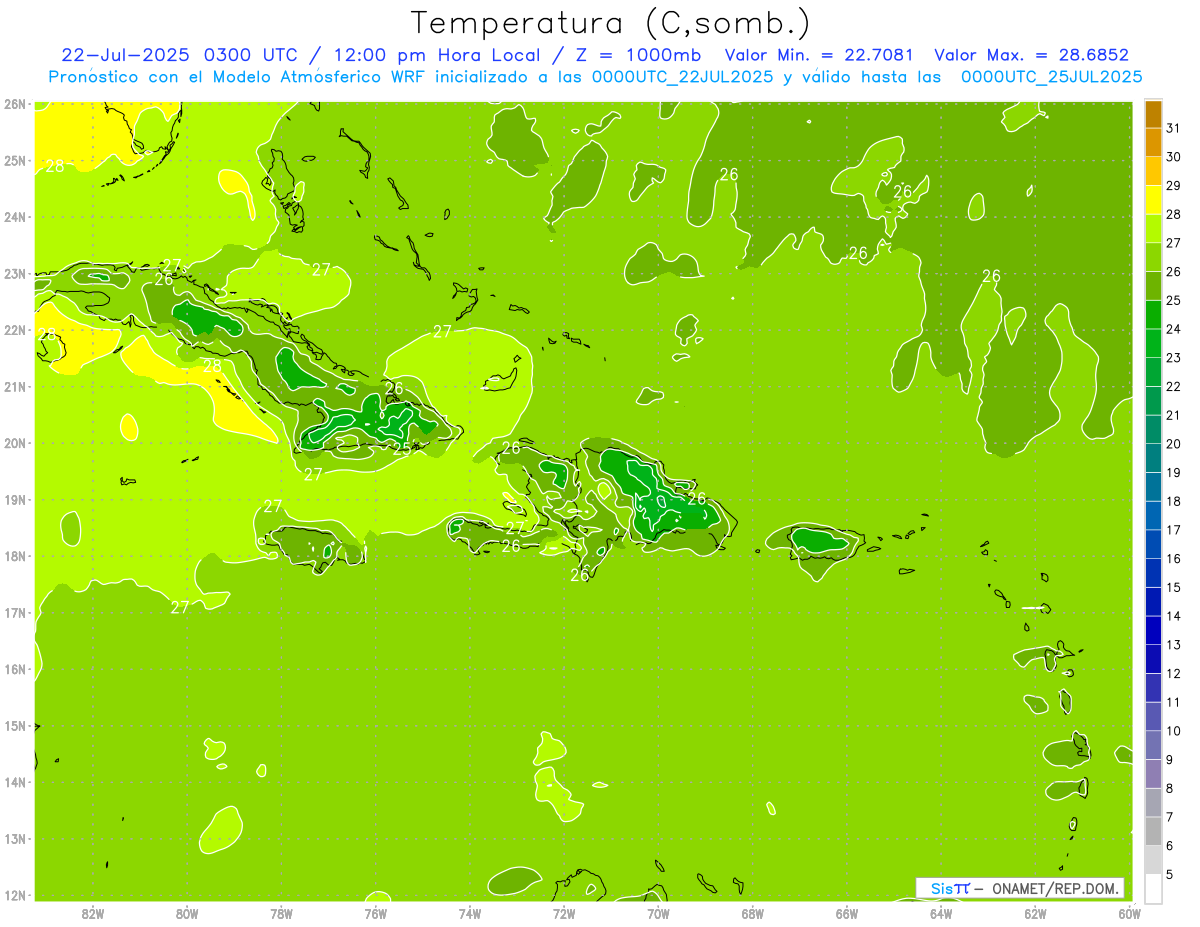Click the colorbar scale value "16"
This screenshot has height=927, width=1200.
coord(1173,558)
